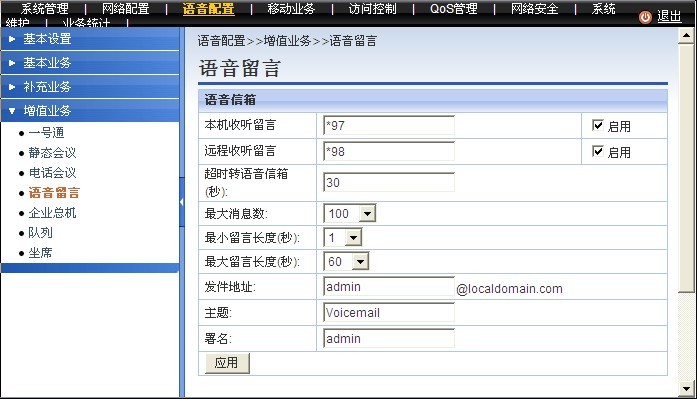
Task: Open 坐席 in the sidebar
Action: 40,253
